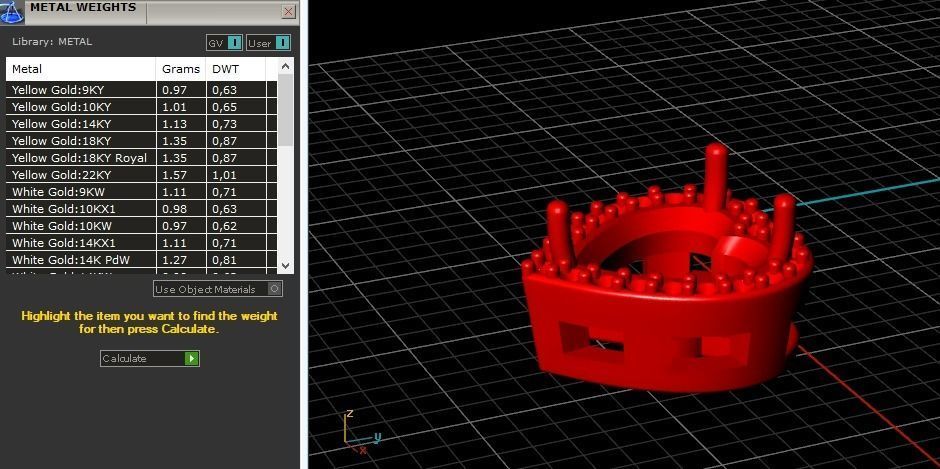Select the White Gold:10KW row
940x469 pixels.
point(141,226)
